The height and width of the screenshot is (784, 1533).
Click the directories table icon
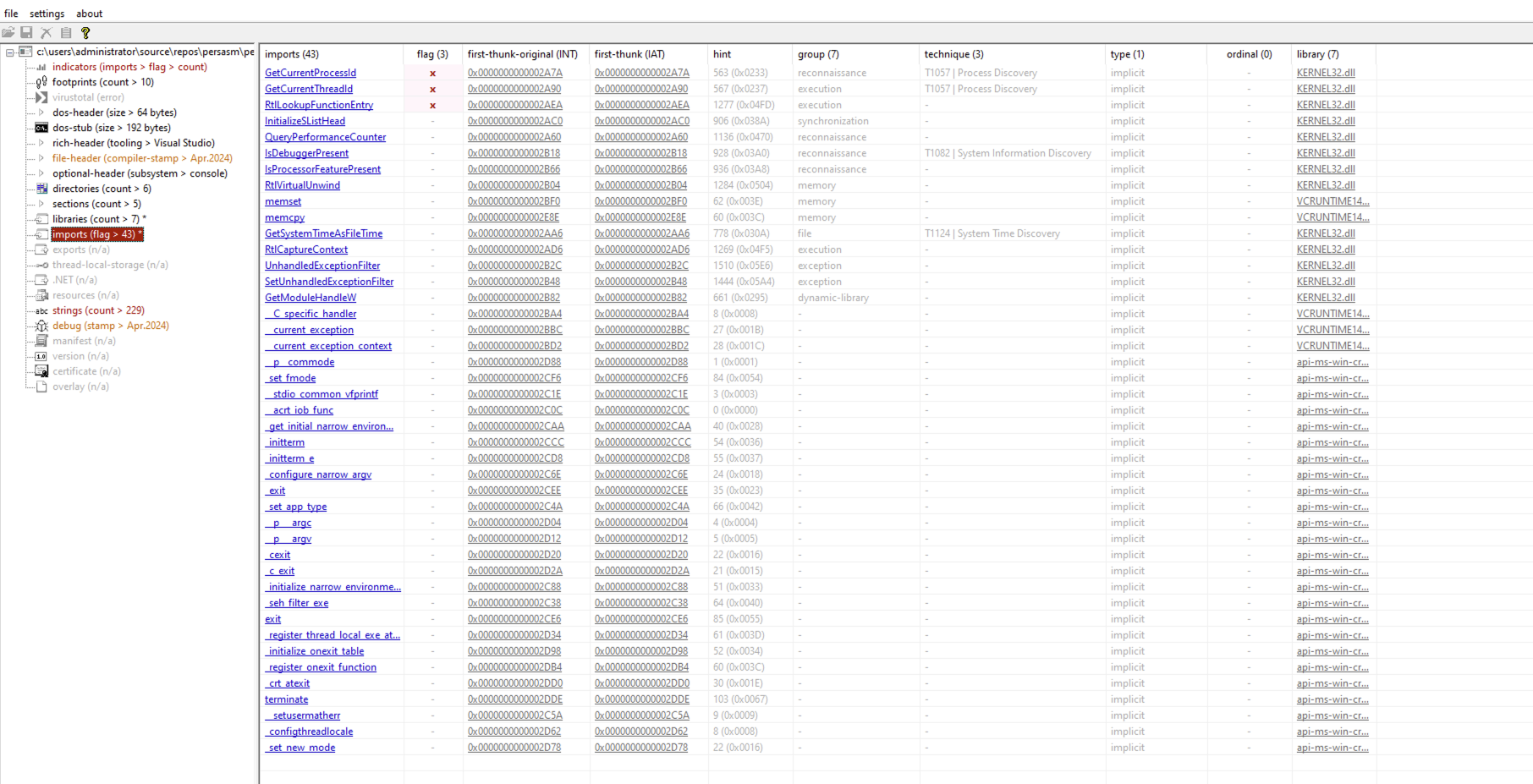(x=41, y=189)
